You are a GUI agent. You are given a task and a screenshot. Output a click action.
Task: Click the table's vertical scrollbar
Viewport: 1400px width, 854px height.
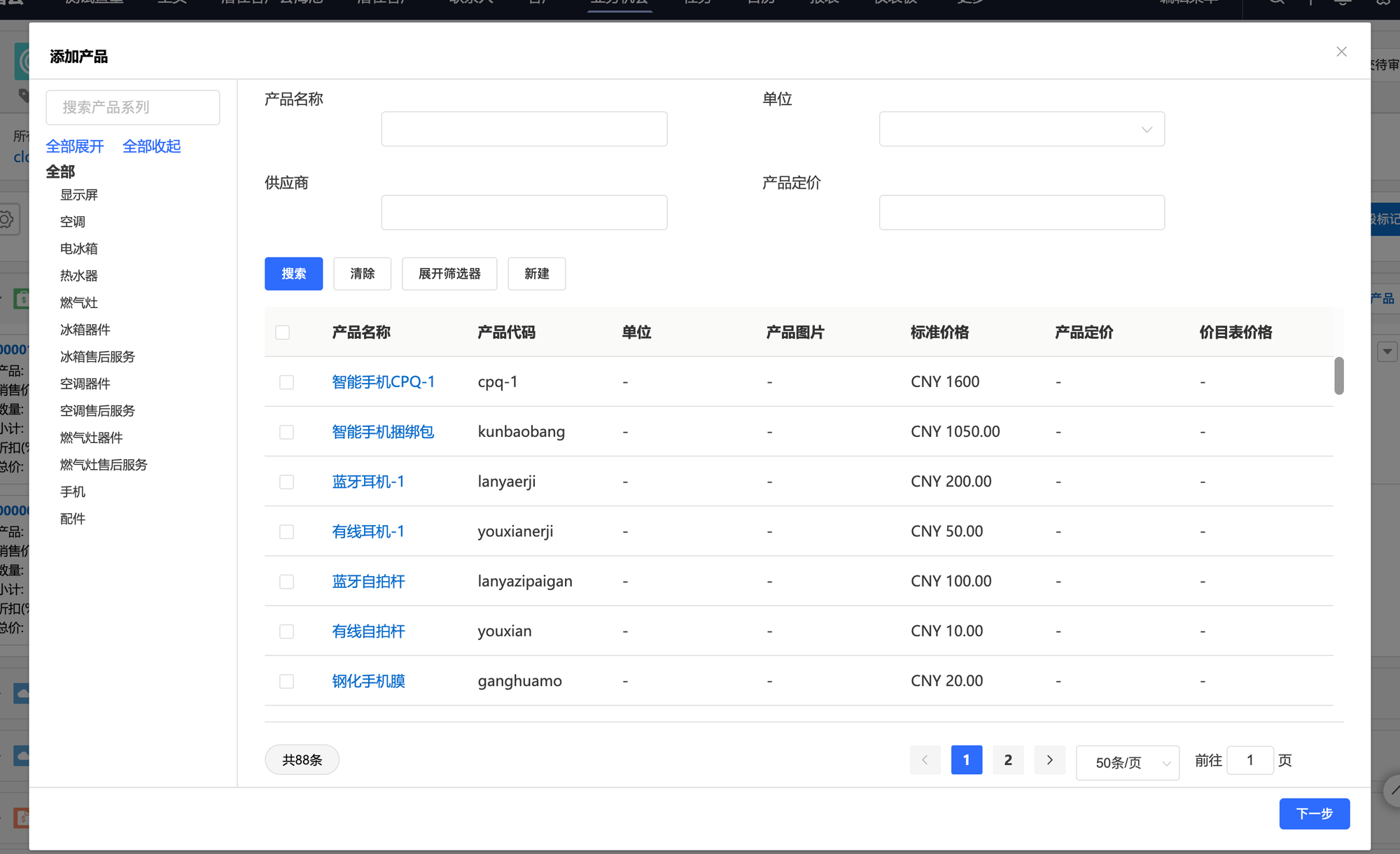tap(1338, 376)
